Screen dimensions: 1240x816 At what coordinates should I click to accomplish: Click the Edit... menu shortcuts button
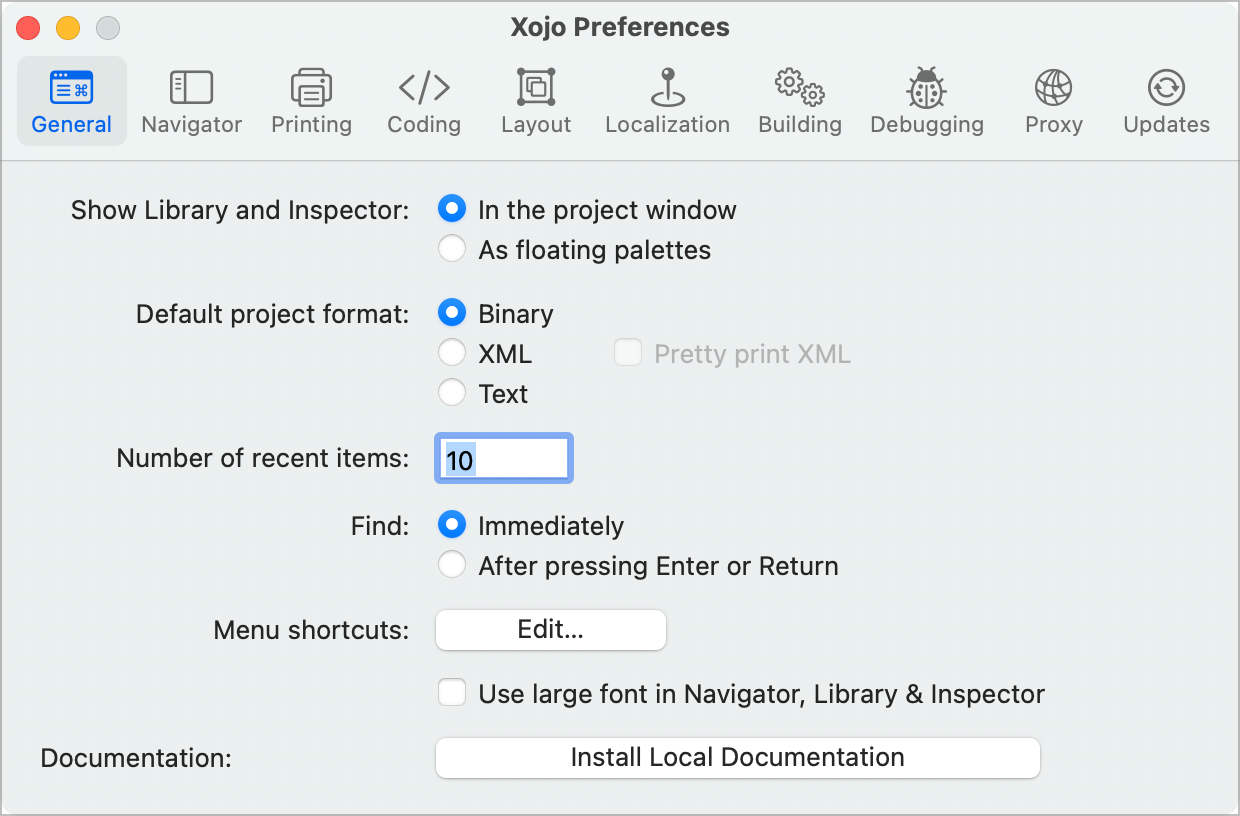click(x=550, y=630)
